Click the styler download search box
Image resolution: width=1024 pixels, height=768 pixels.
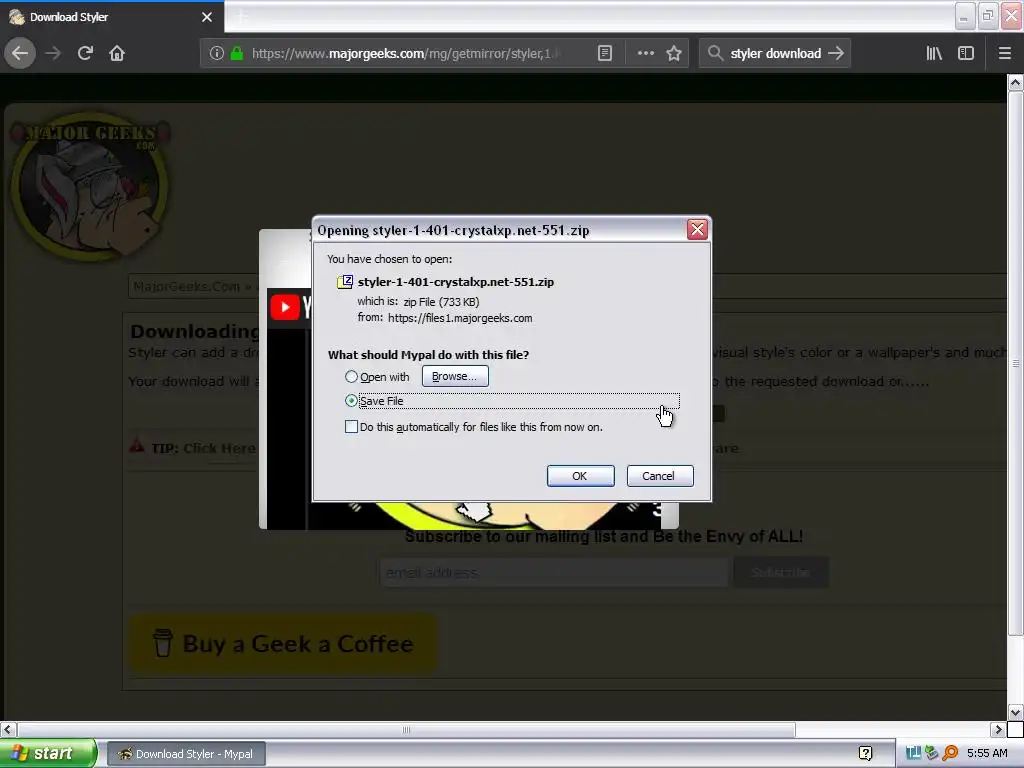point(775,54)
